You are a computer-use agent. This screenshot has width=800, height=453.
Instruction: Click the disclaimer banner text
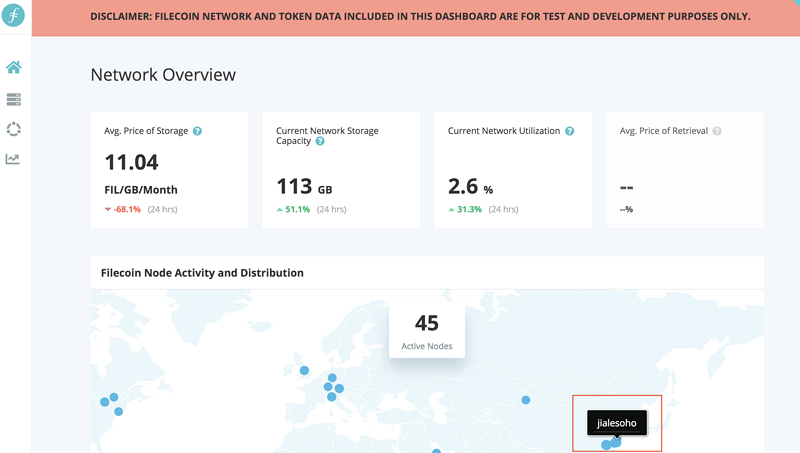point(420,16)
